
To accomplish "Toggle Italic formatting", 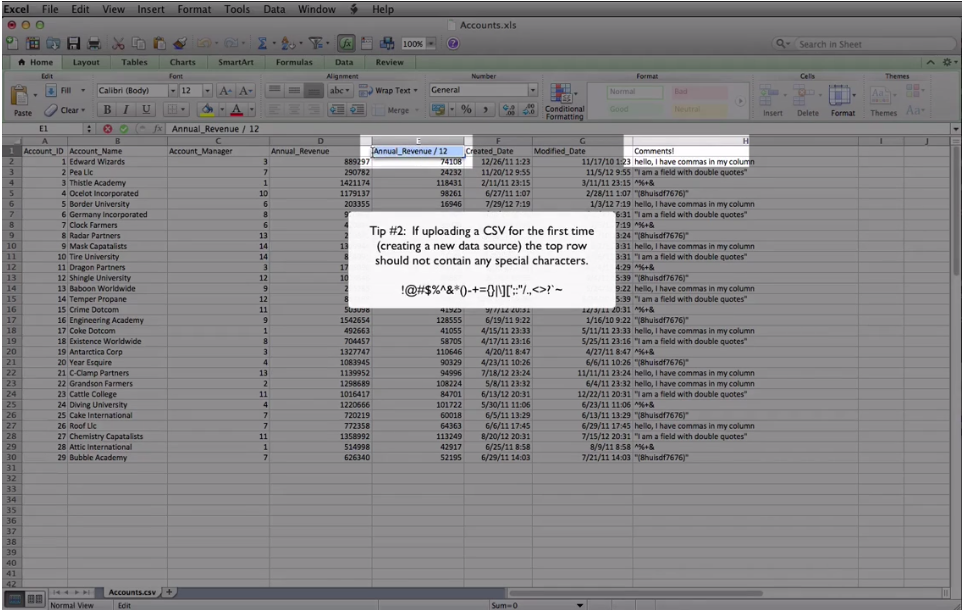I will coord(127,109).
